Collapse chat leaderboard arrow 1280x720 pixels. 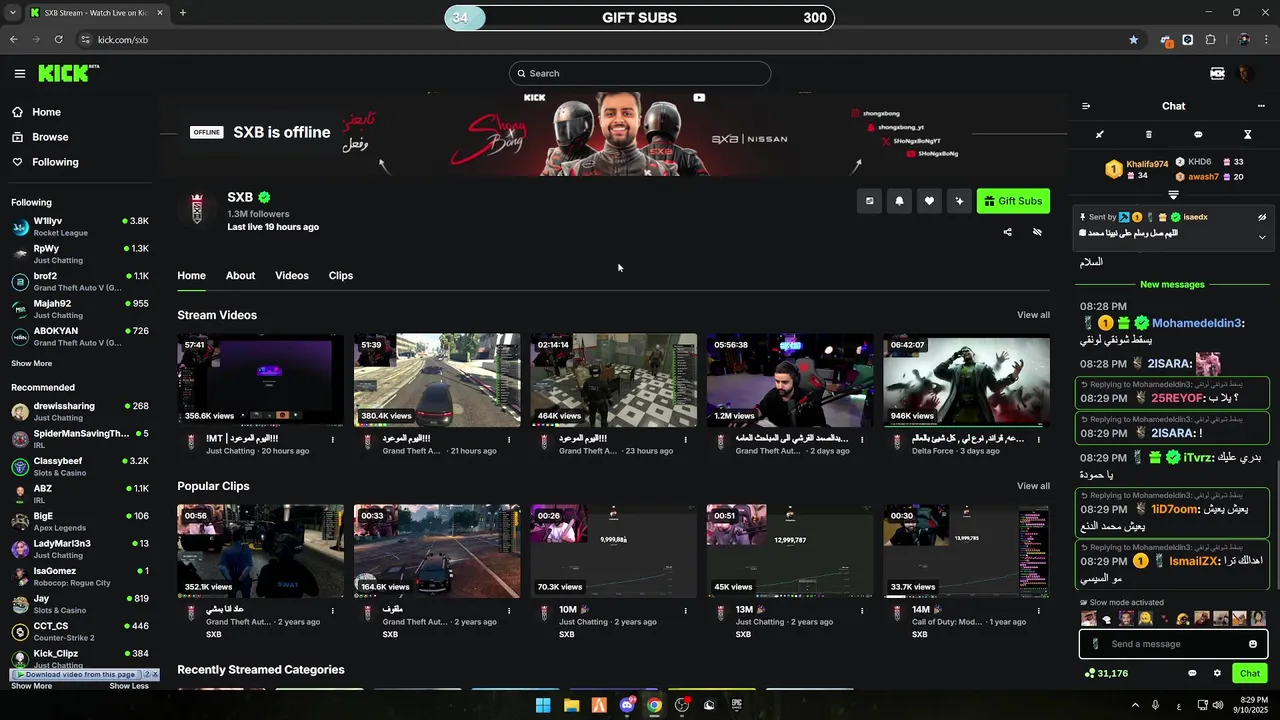1174,195
